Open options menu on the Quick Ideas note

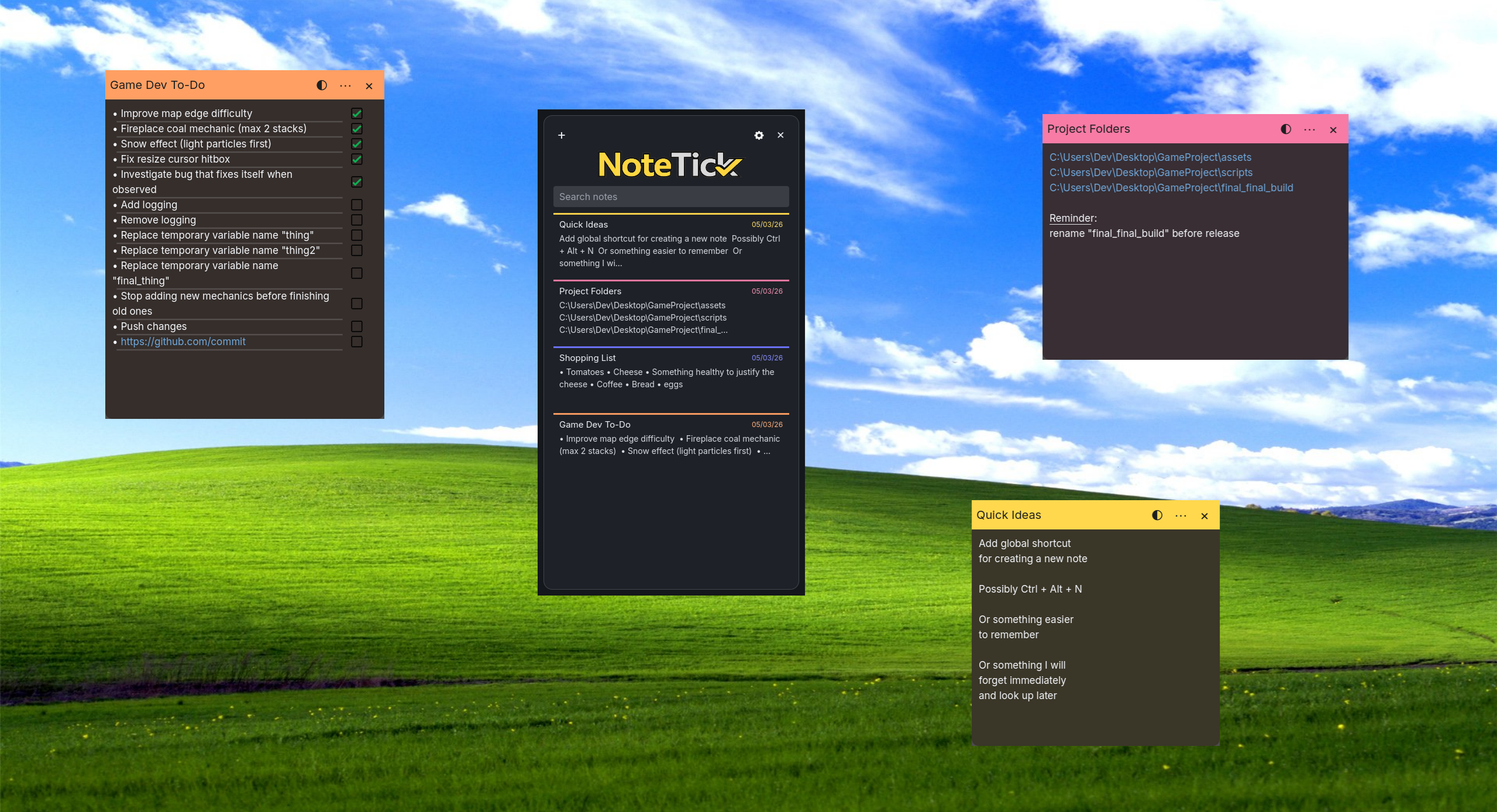coord(1181,515)
